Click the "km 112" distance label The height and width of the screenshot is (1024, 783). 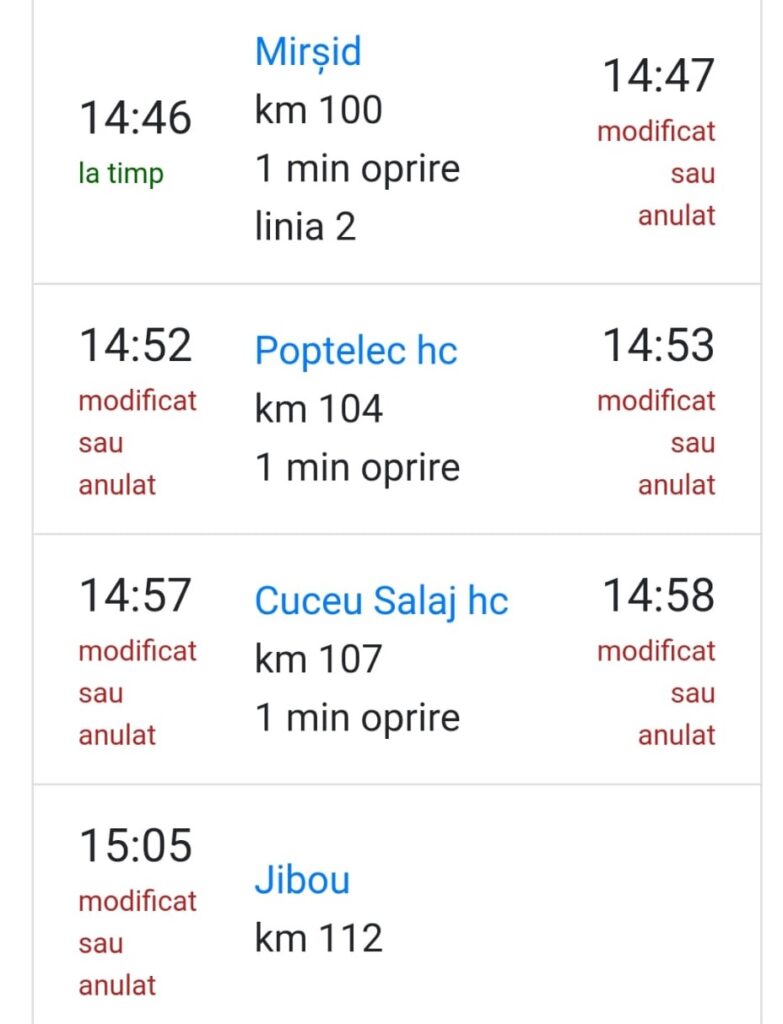click(318, 938)
